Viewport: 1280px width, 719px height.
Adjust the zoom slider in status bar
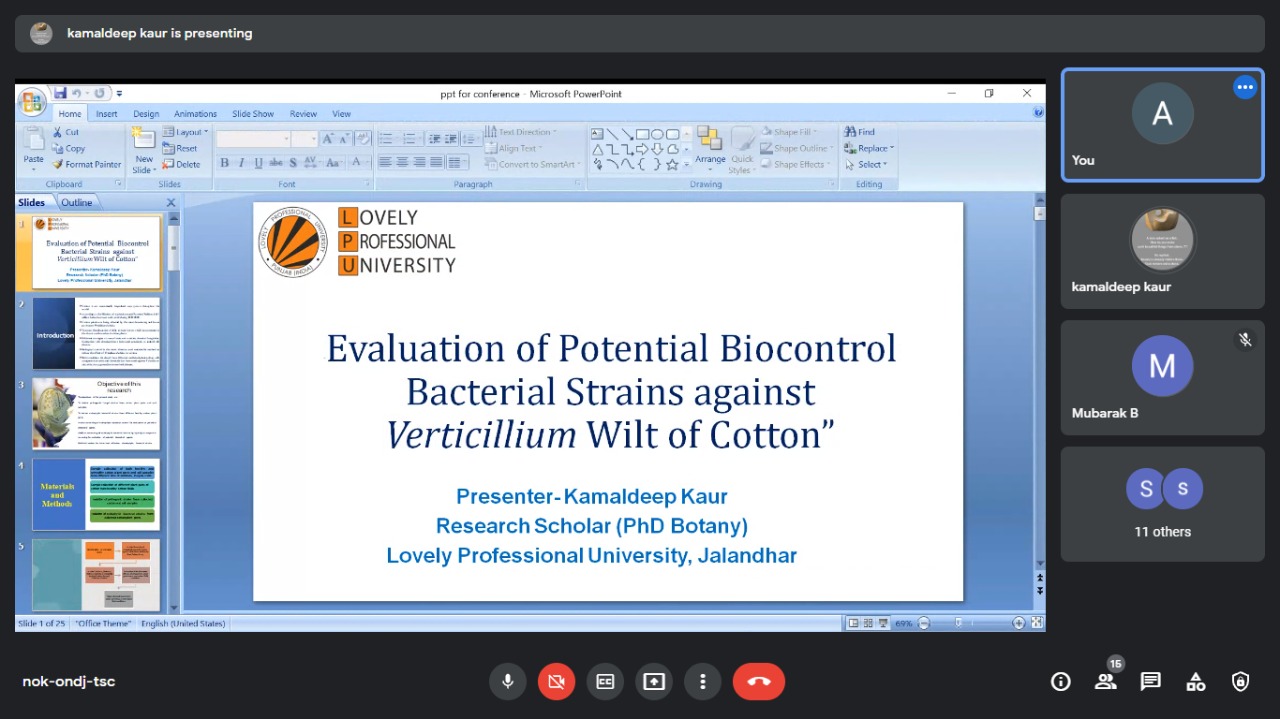click(959, 623)
